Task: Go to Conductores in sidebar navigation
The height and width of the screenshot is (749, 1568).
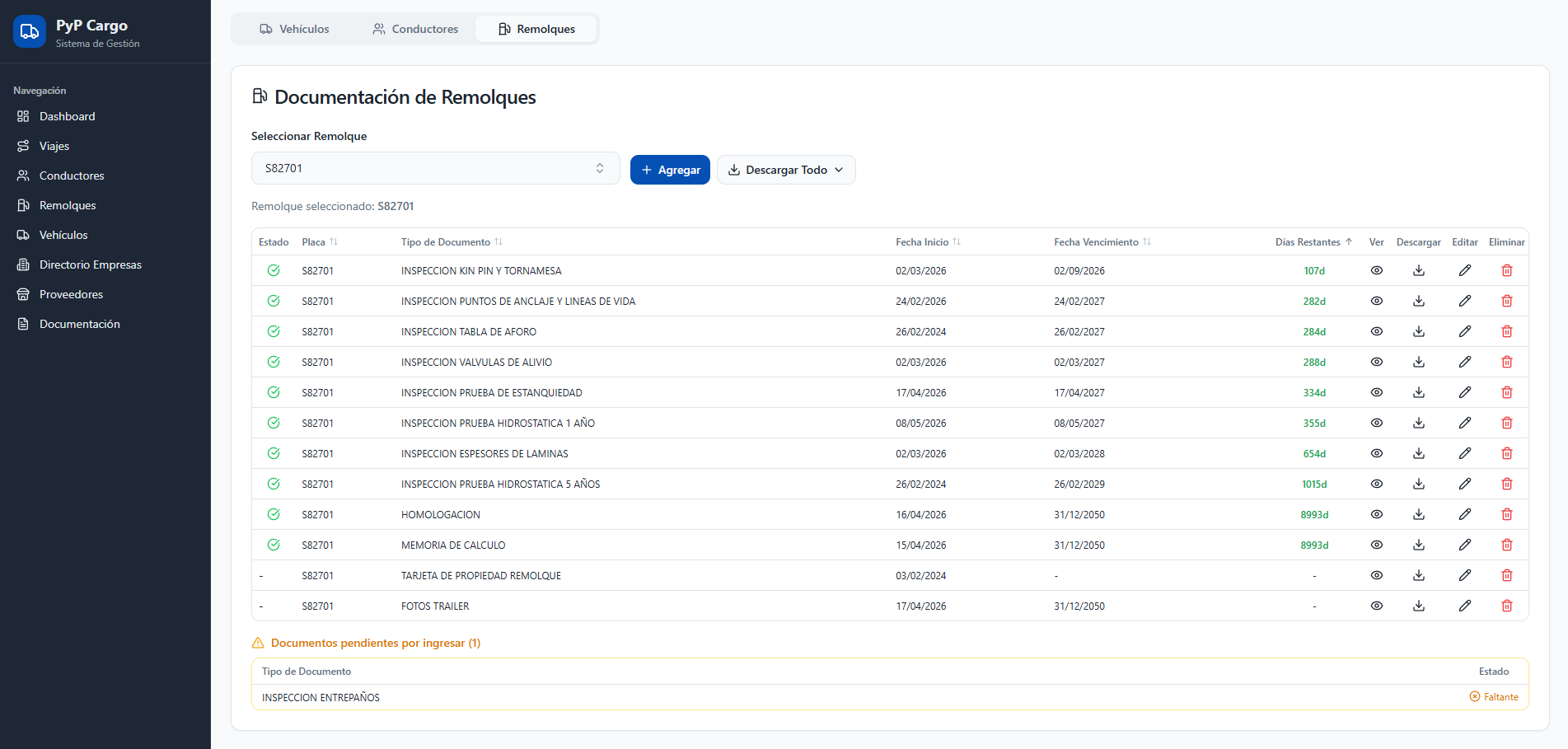Action: pos(105,176)
